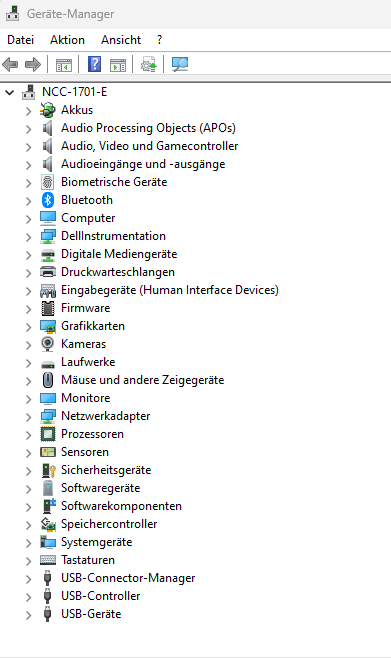Click the Biometrische Geräte fingerprint icon
391x658 pixels.
tap(48, 182)
